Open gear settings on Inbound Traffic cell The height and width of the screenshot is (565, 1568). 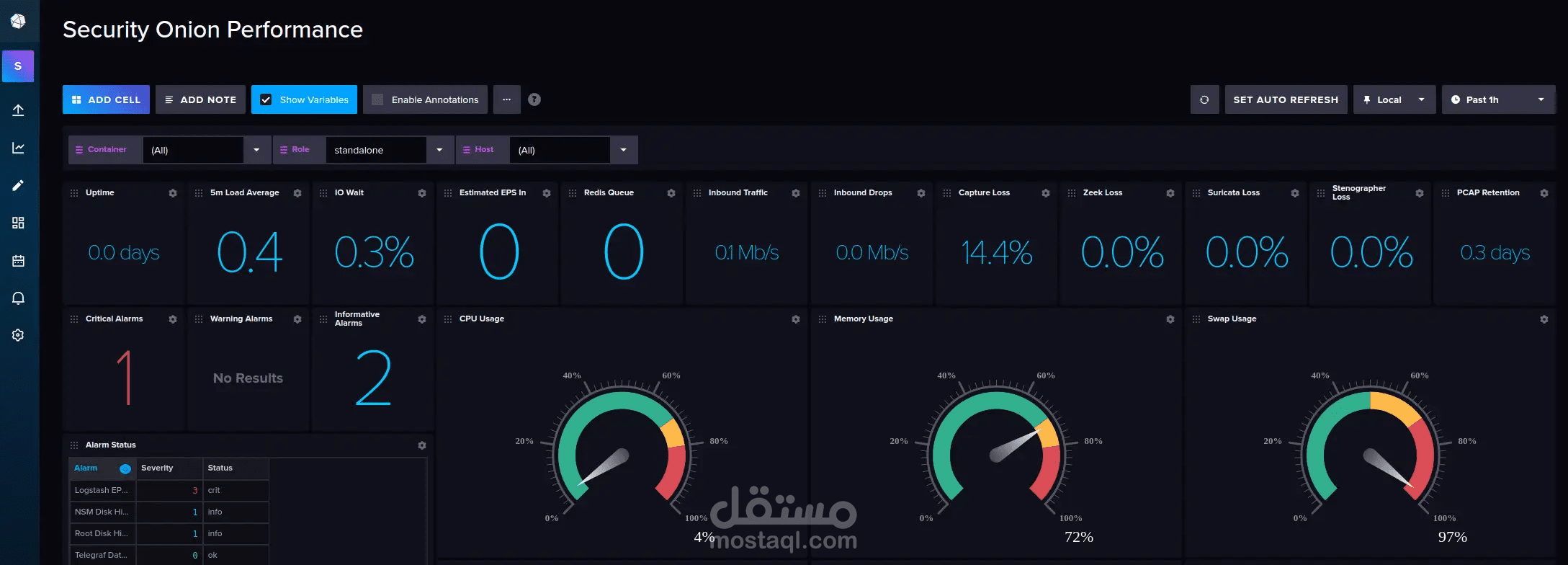(x=796, y=193)
